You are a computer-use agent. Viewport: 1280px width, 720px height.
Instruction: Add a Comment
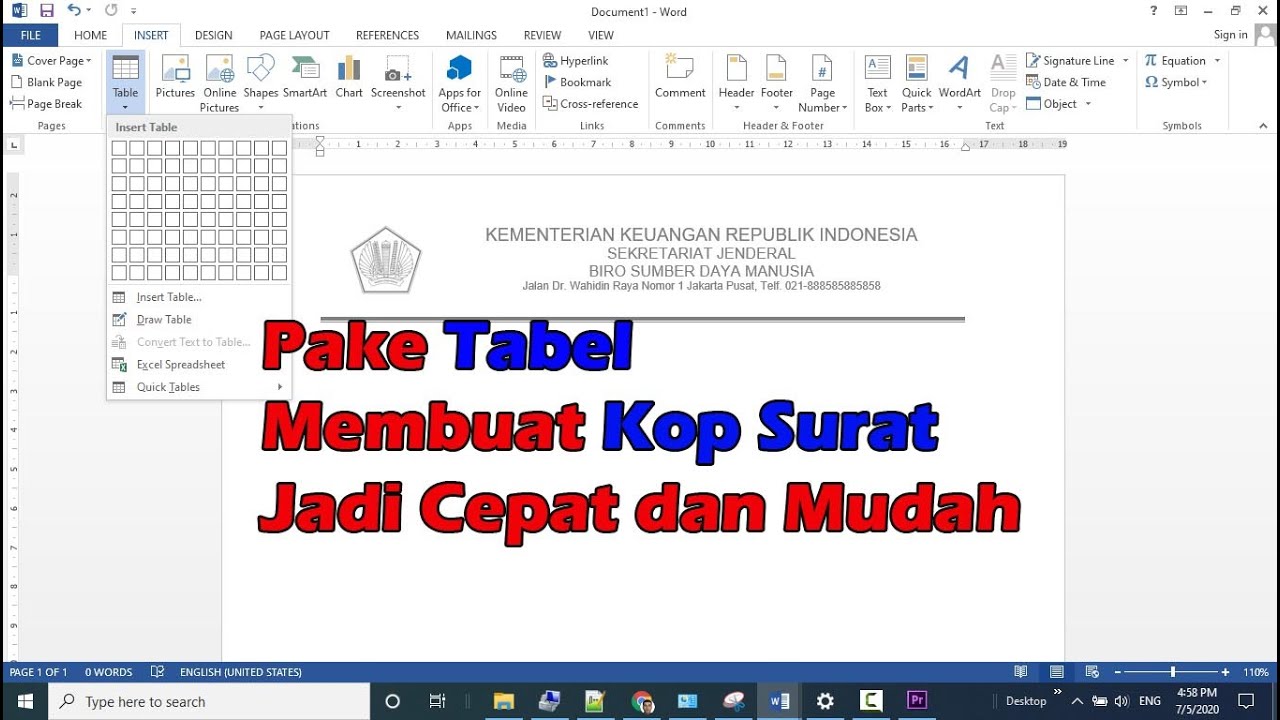click(680, 78)
